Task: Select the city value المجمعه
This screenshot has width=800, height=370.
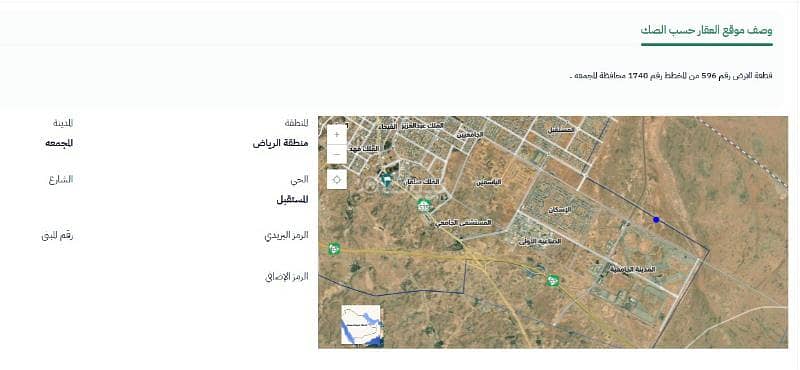Action: [x=59, y=143]
